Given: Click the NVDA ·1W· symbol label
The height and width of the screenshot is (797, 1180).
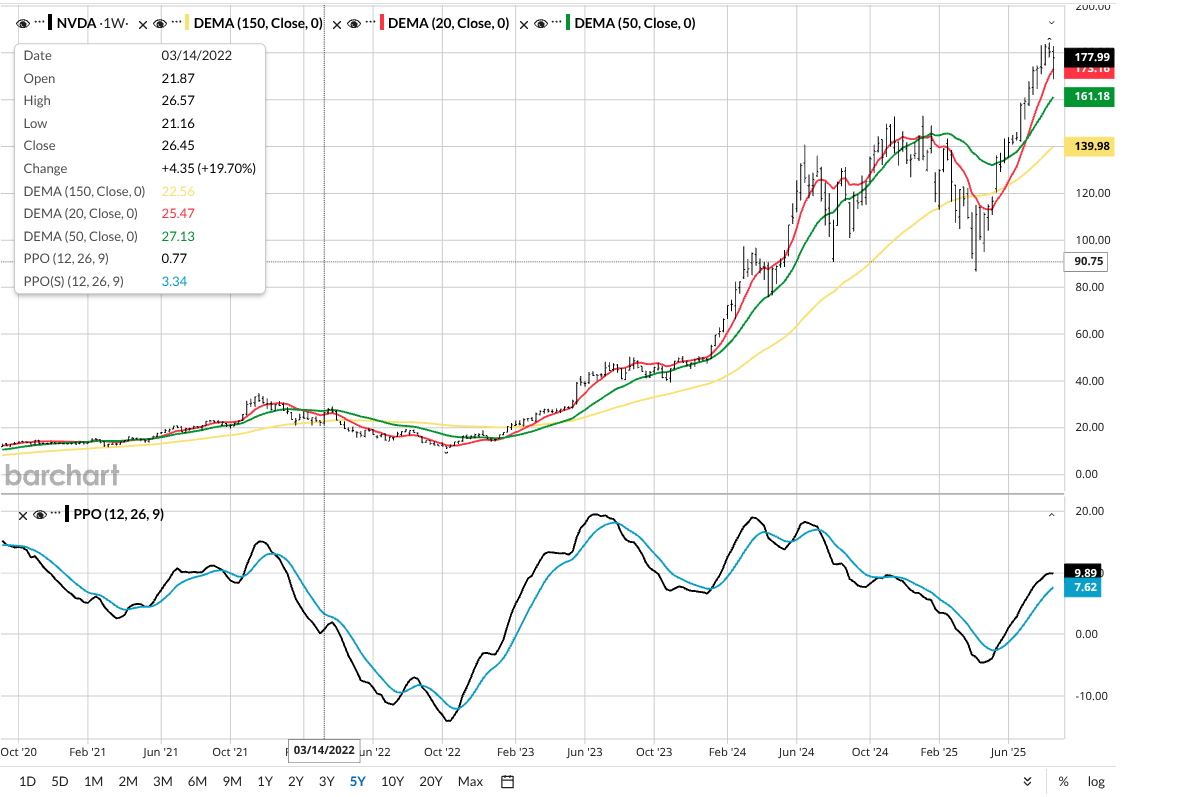Looking at the screenshot, I should (x=93, y=23).
